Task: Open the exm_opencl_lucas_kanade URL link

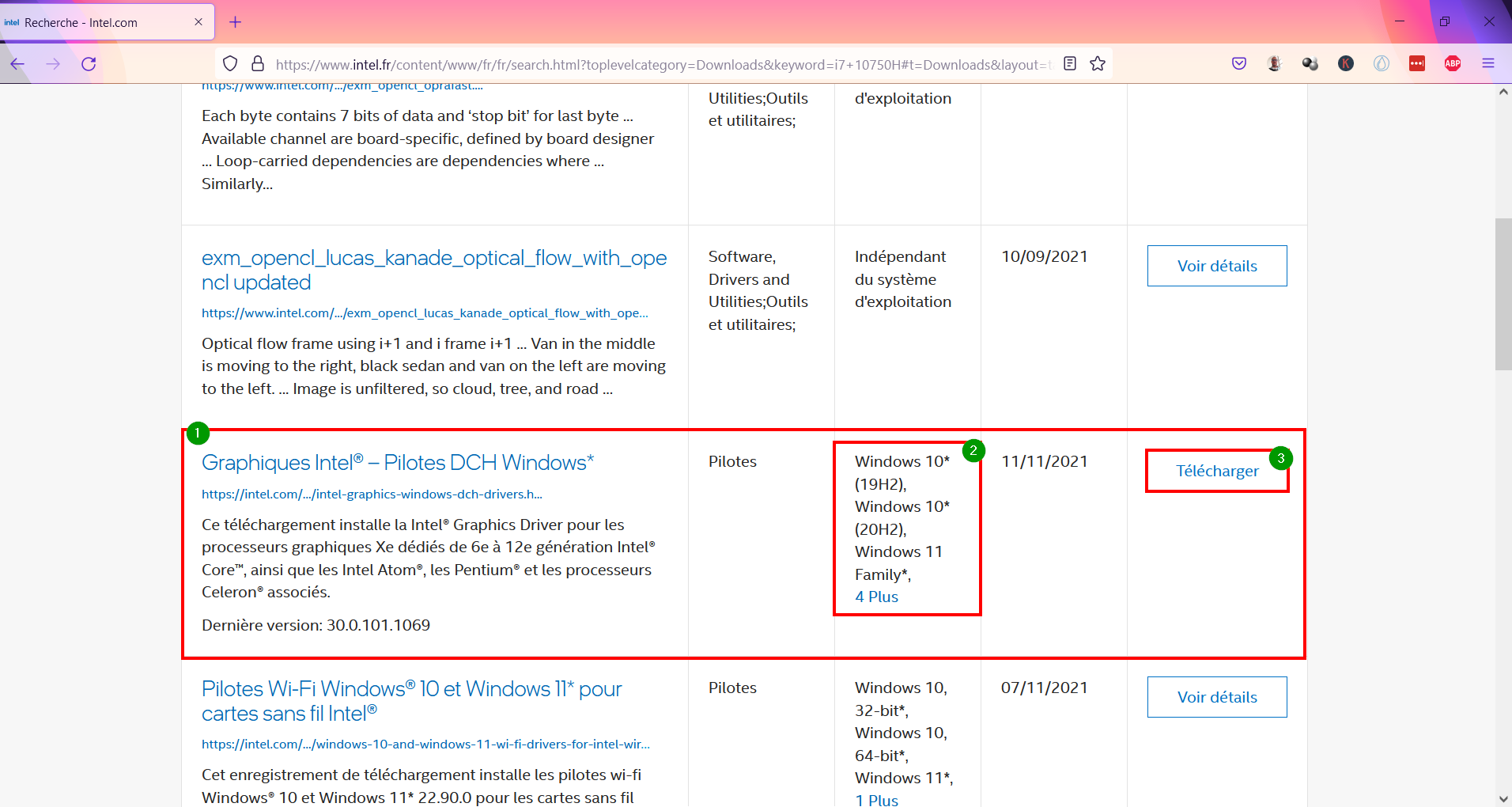Action: 425,313
